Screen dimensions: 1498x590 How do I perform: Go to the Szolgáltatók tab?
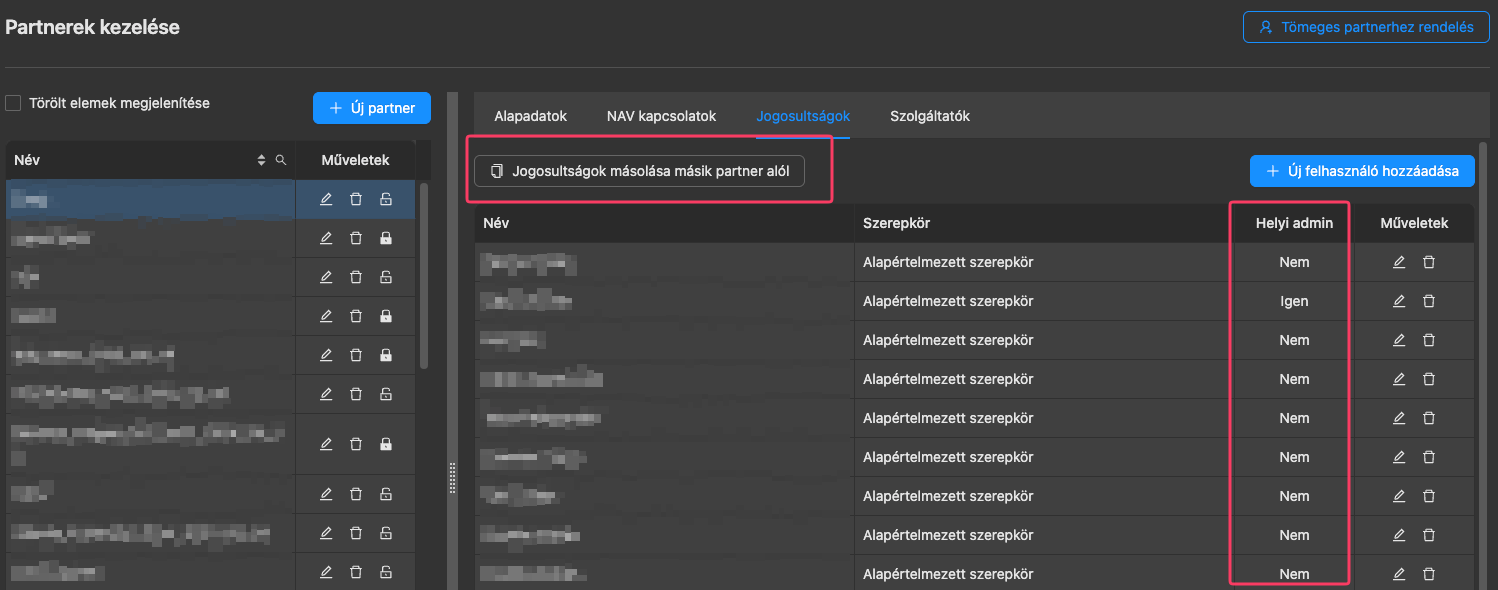pos(930,116)
